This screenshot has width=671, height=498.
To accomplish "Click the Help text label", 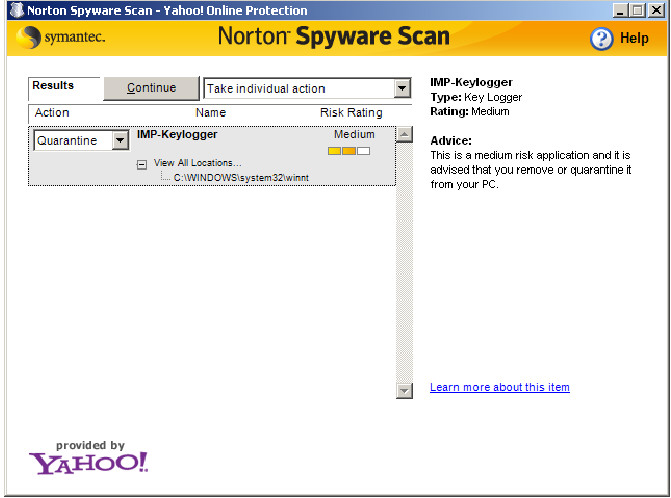I will (634, 38).
